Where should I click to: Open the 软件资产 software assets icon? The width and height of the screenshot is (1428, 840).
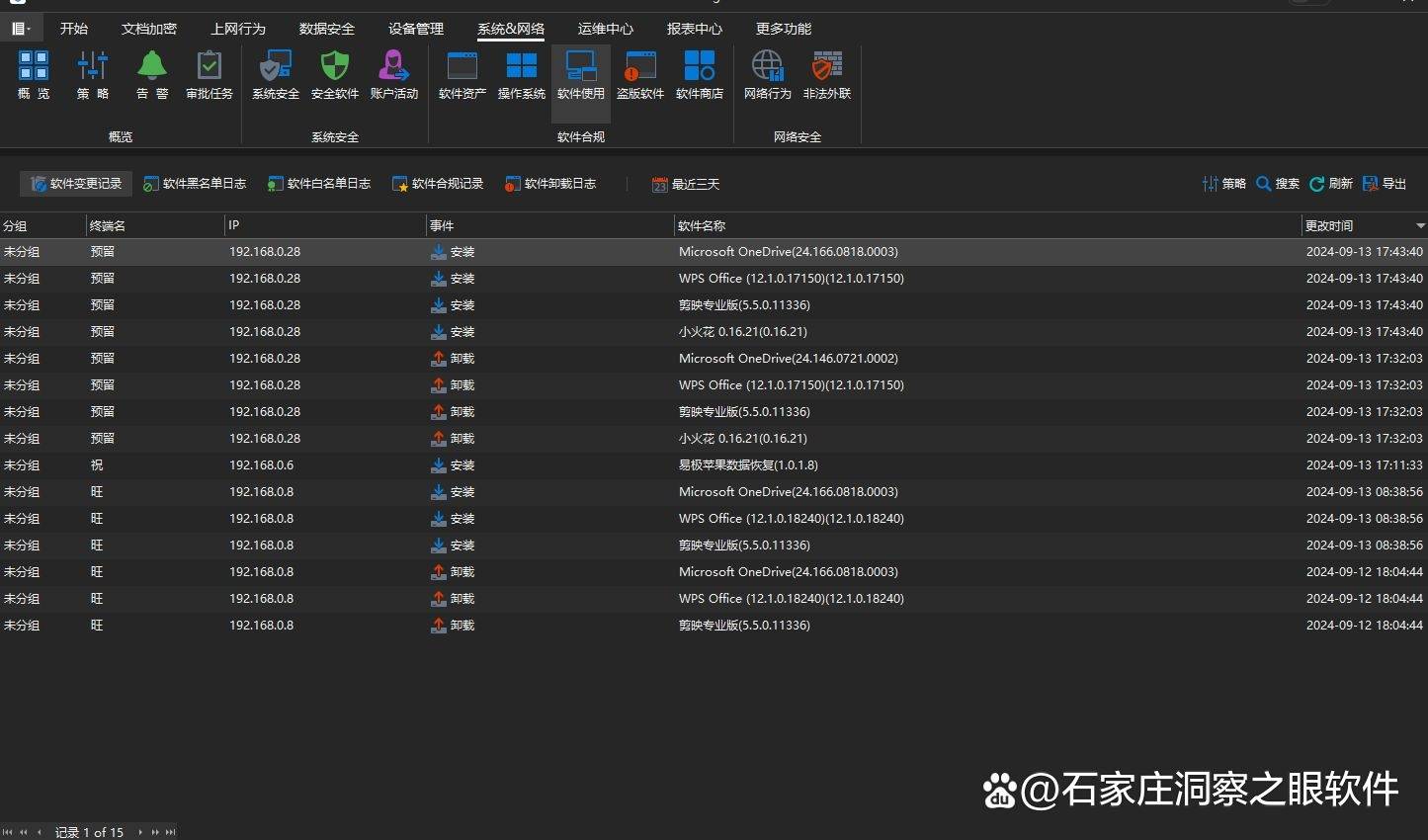click(462, 75)
